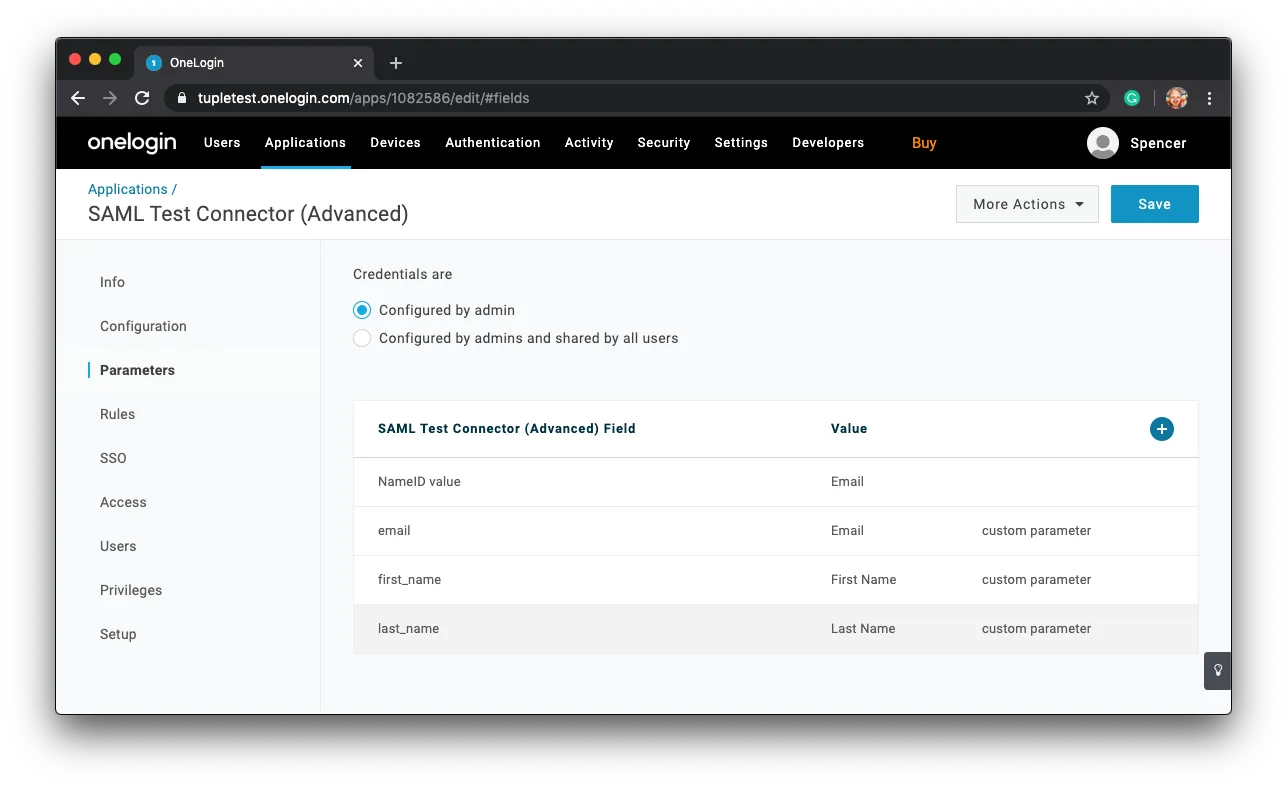Switch to the Configuration sidebar tab
The width and height of the screenshot is (1287, 788).
(143, 326)
